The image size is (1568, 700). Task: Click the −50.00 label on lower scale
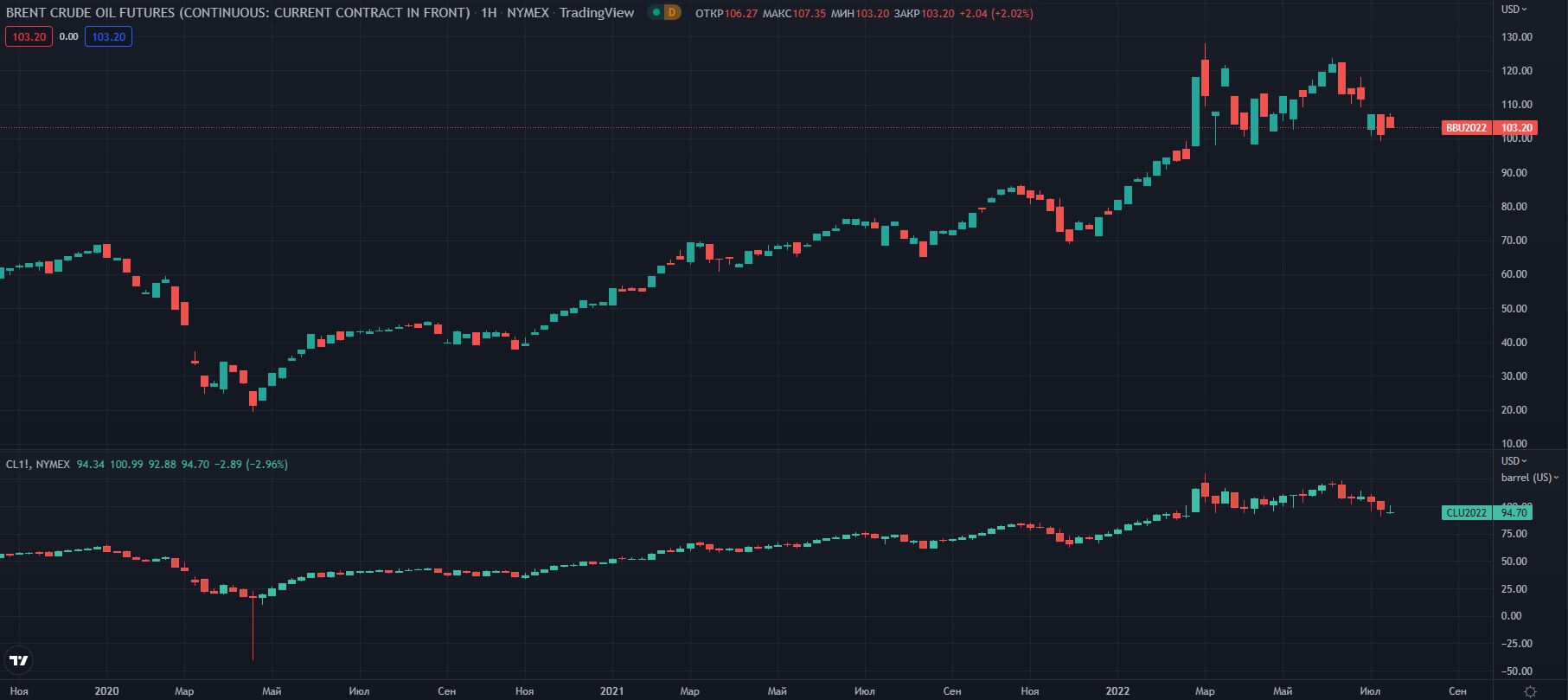(1516, 671)
